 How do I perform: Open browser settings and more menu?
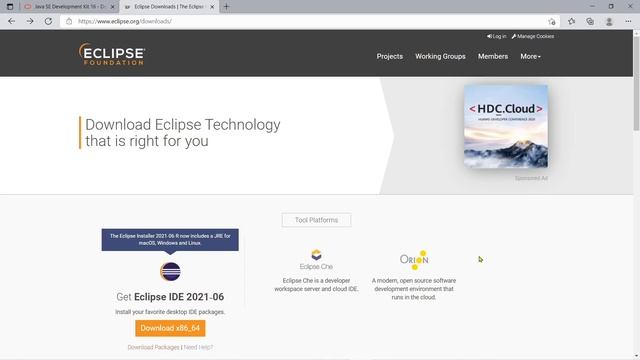(628, 21)
